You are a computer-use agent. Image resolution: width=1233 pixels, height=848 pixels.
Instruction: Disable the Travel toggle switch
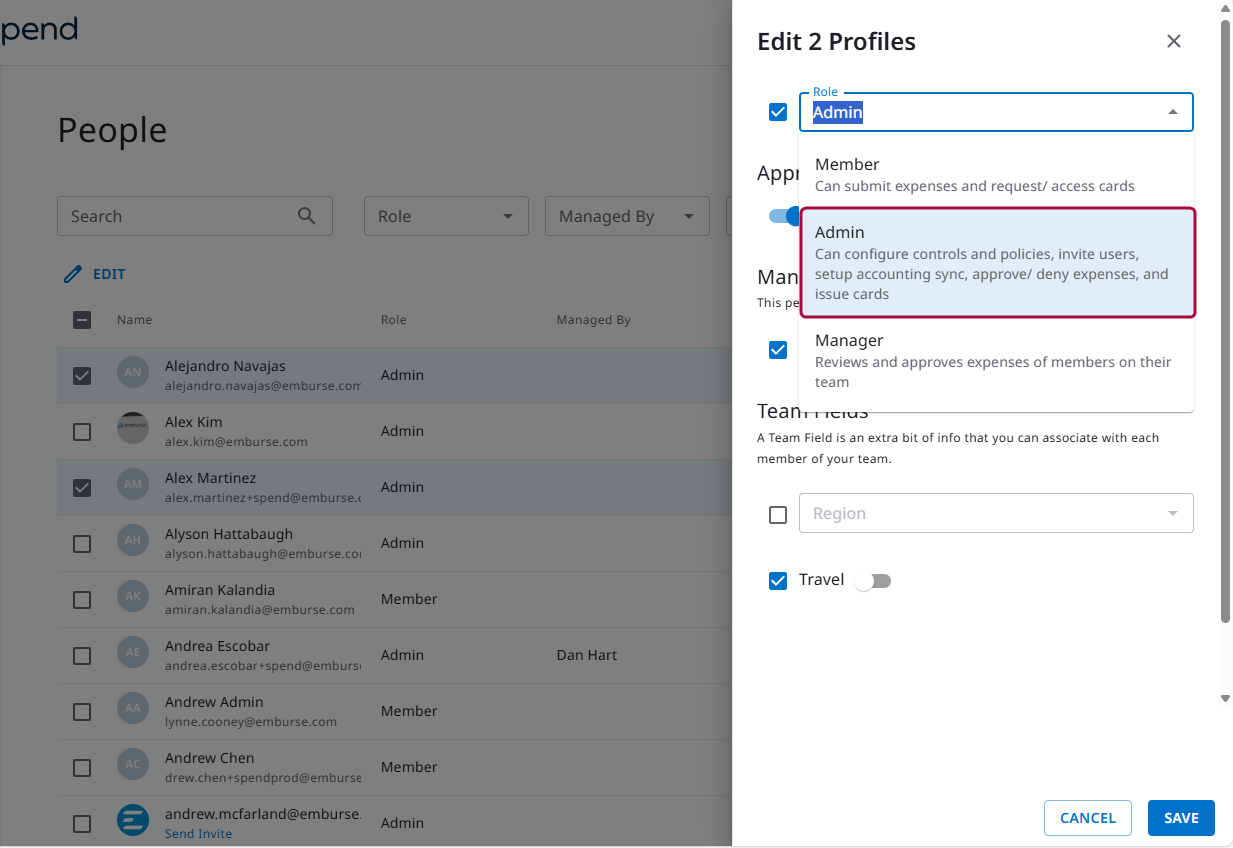[872, 580]
